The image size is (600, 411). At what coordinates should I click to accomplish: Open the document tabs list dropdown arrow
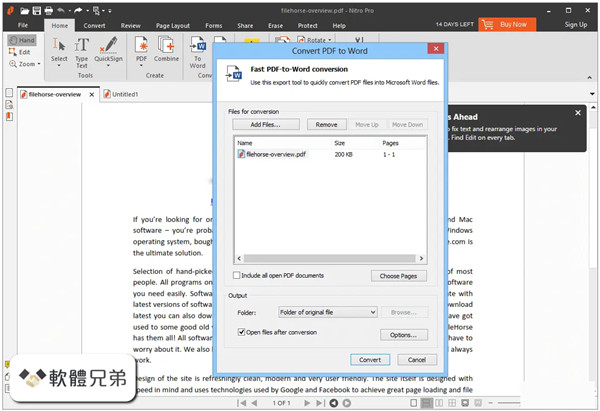point(592,94)
